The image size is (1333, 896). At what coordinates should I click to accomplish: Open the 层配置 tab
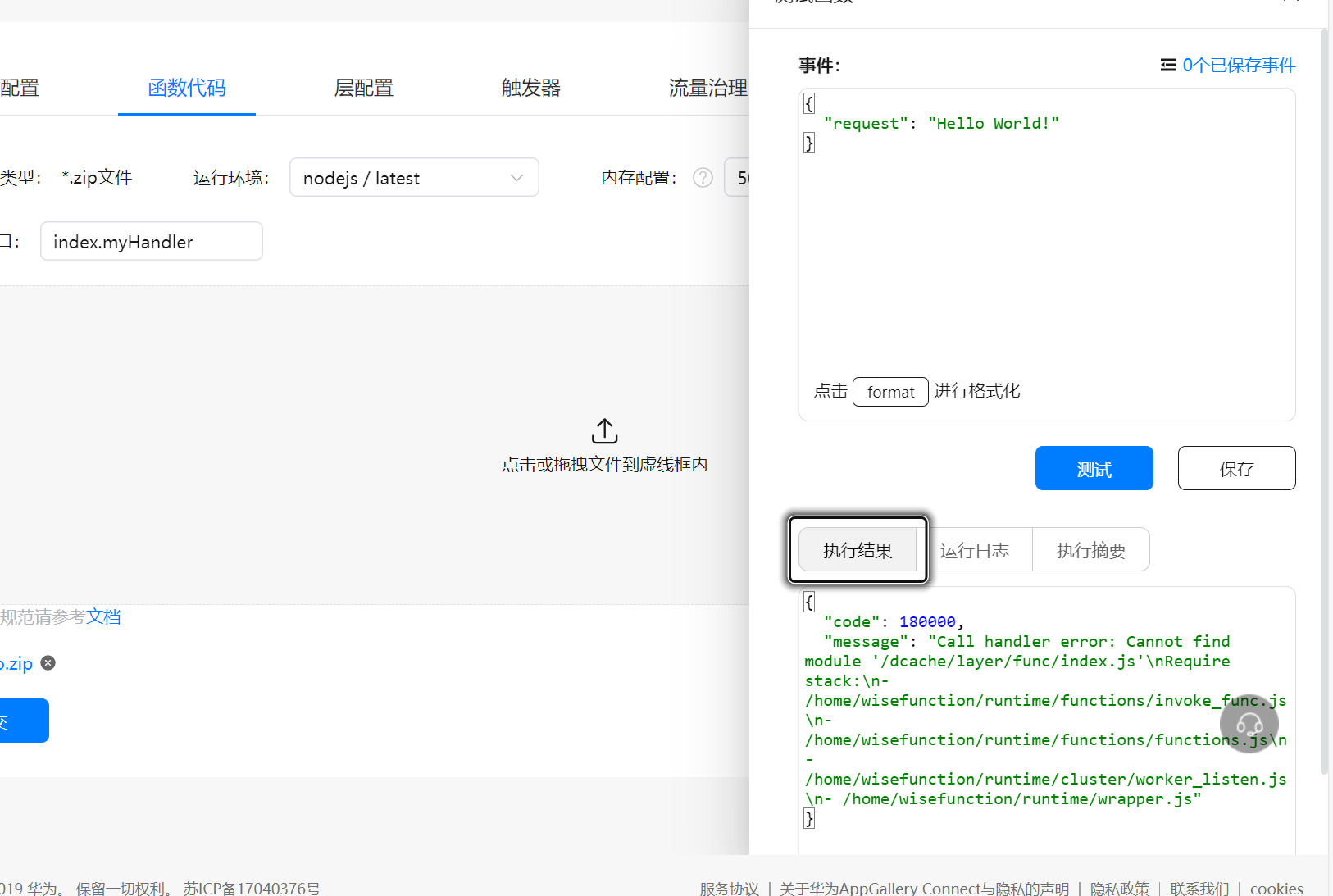point(364,88)
